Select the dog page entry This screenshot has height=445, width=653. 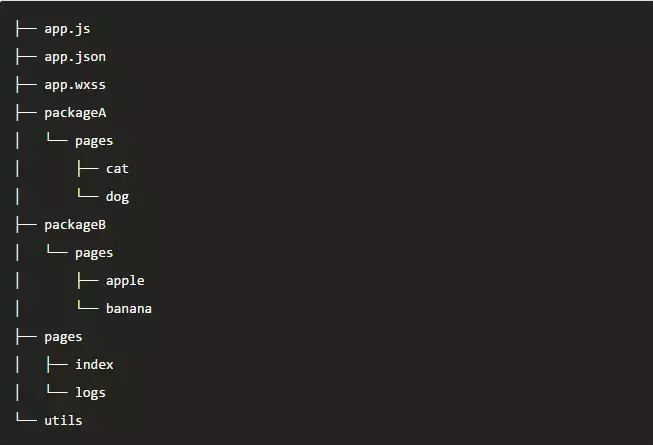tap(117, 197)
